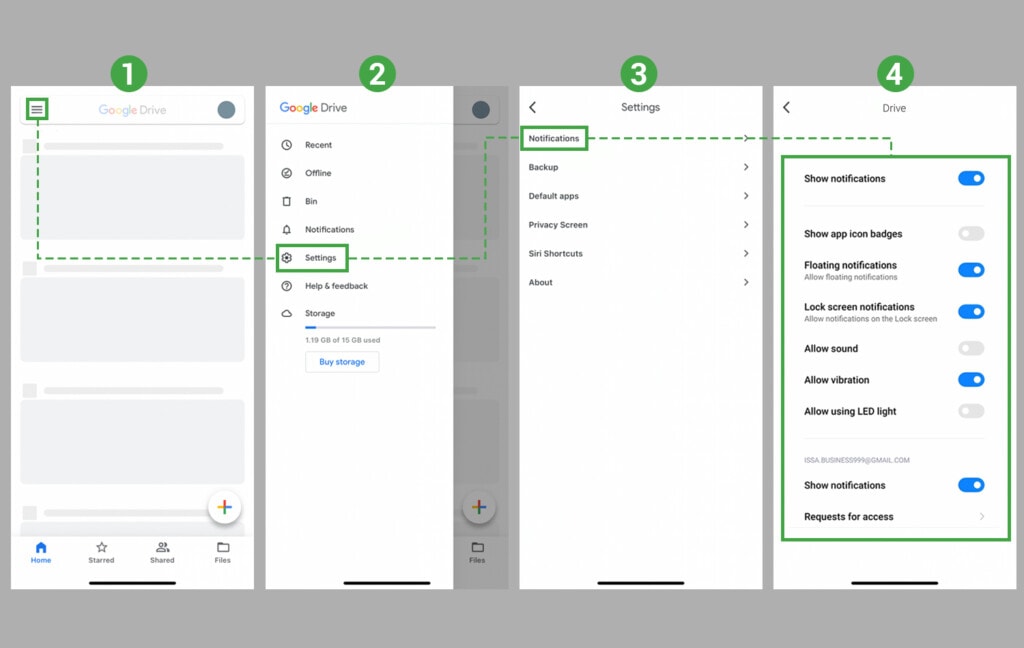The image size is (1024, 648).
Task: Switch to the Shared tab
Action: 162,552
